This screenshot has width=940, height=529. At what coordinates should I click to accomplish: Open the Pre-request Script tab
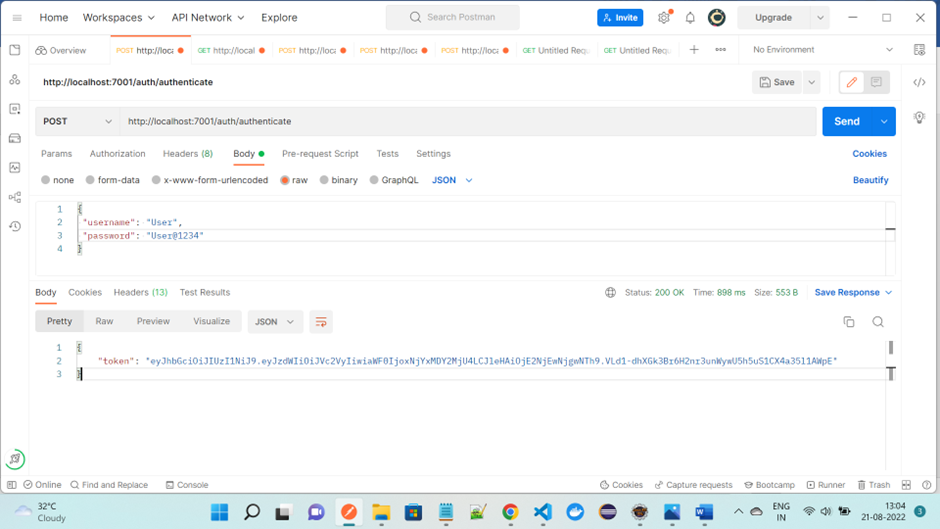pyautogui.click(x=320, y=154)
